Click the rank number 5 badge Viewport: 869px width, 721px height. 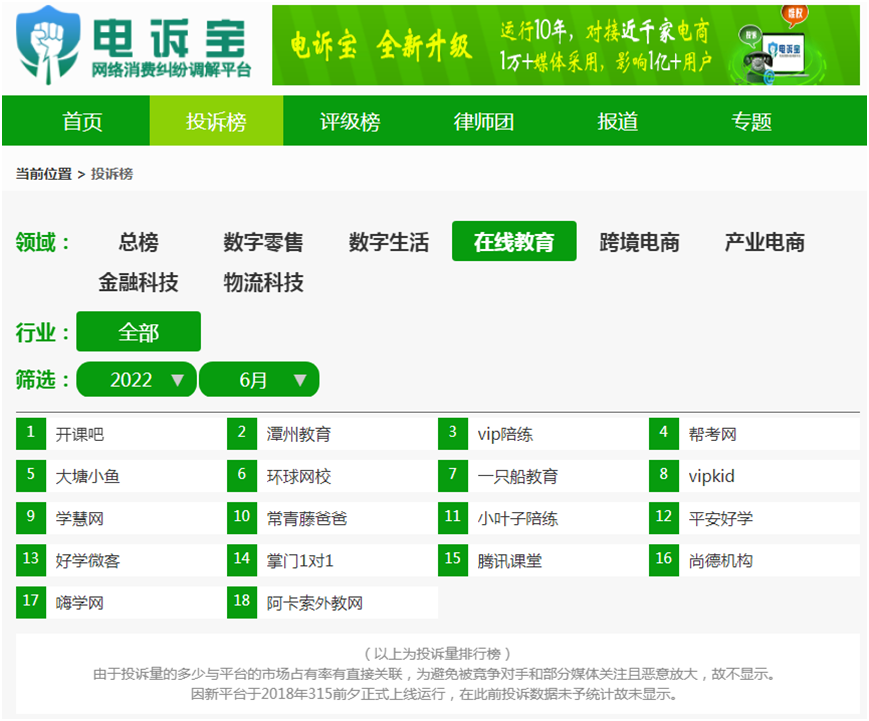(31, 475)
